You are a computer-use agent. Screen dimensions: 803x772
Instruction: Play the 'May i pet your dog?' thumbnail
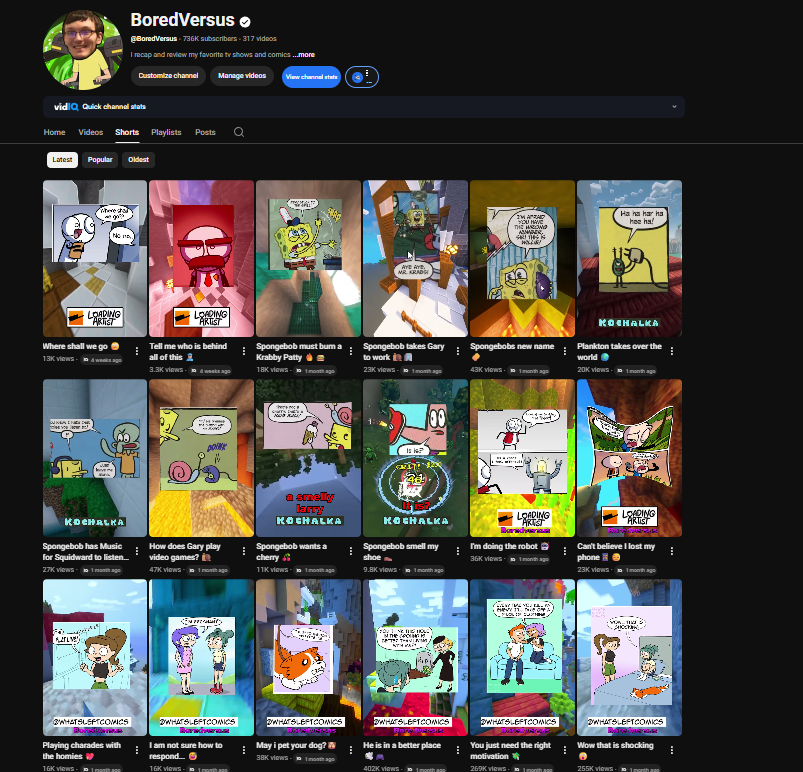click(308, 658)
